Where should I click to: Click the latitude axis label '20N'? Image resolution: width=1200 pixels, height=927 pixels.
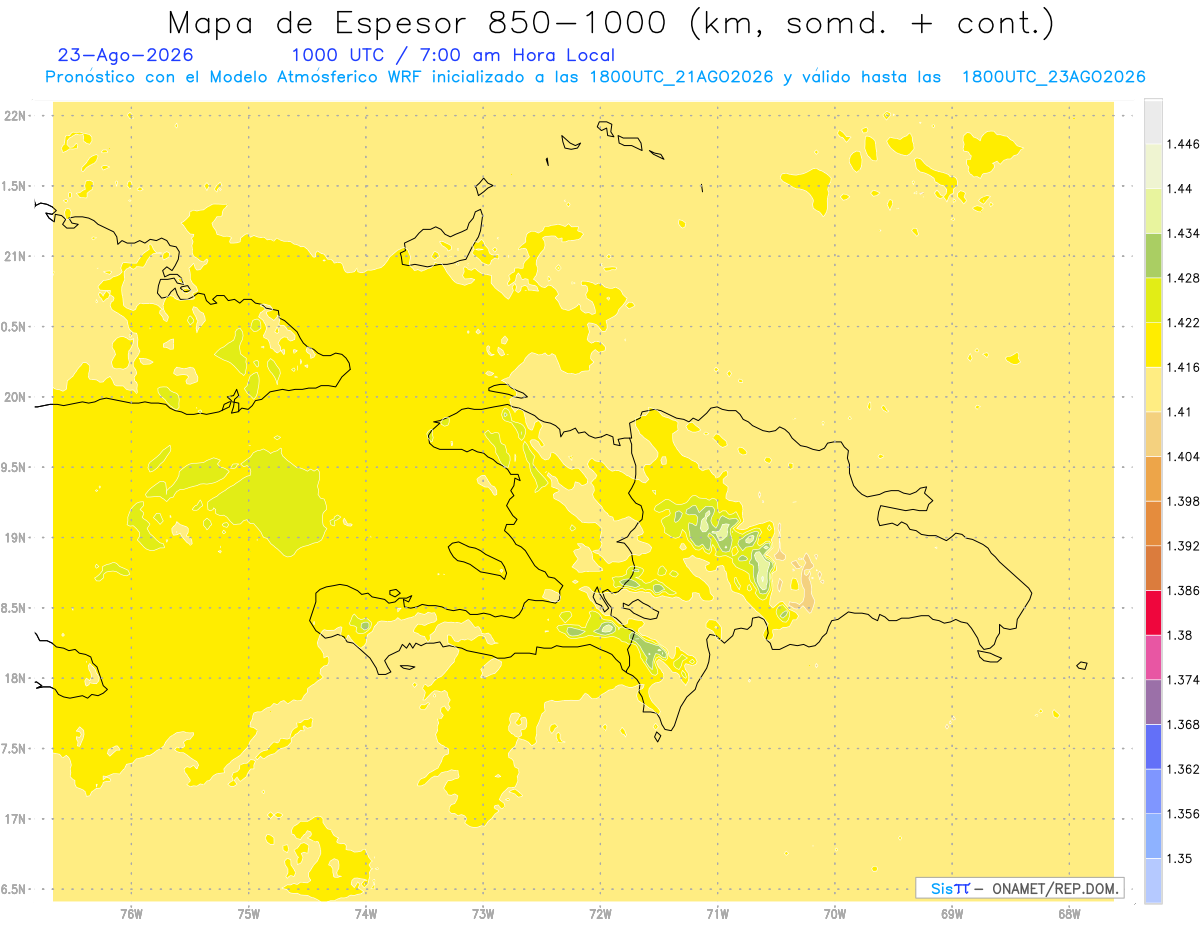15,397
